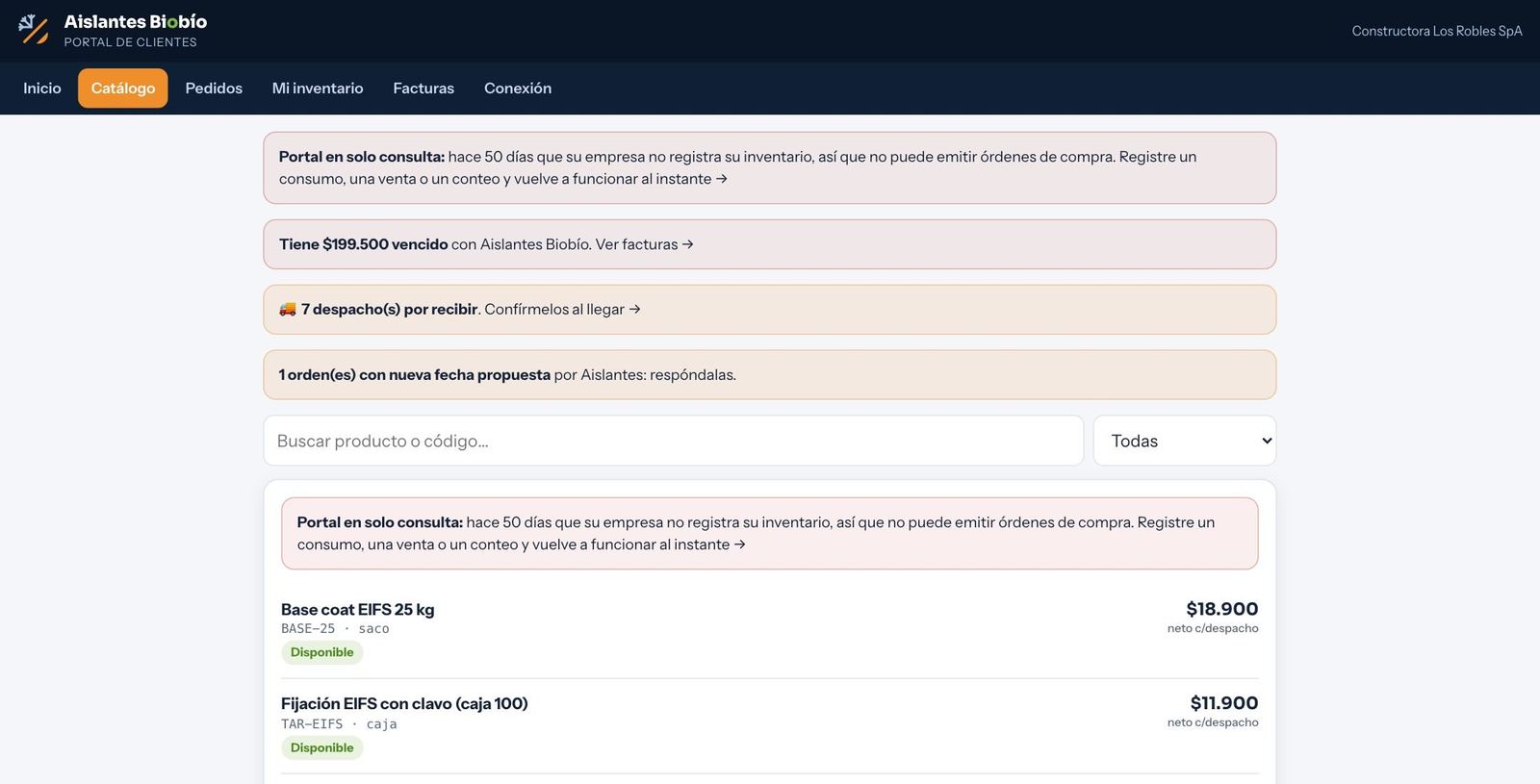
Task: Switch to Mi inventario
Action: 318,88
